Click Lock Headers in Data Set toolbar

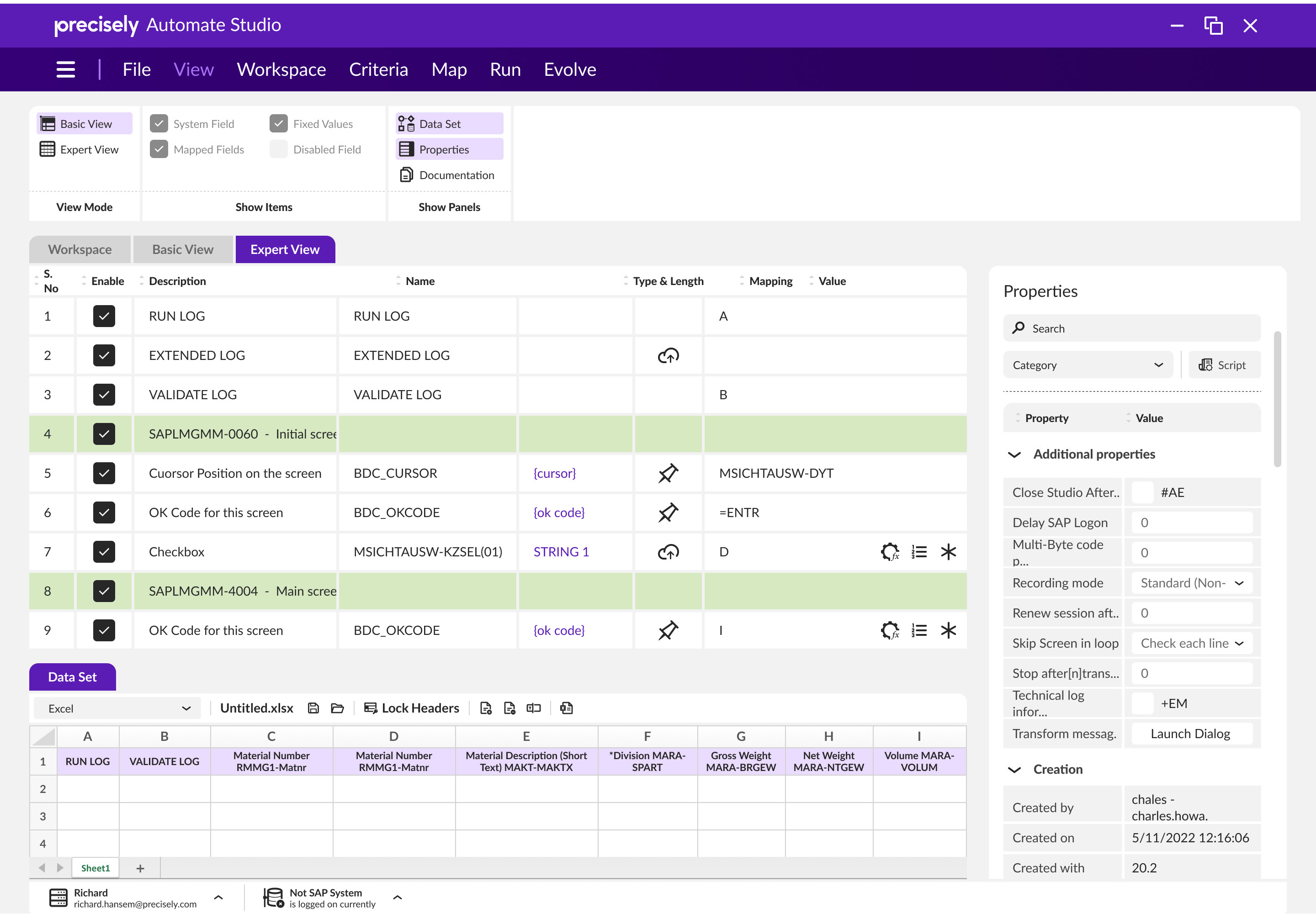pyautogui.click(x=411, y=708)
